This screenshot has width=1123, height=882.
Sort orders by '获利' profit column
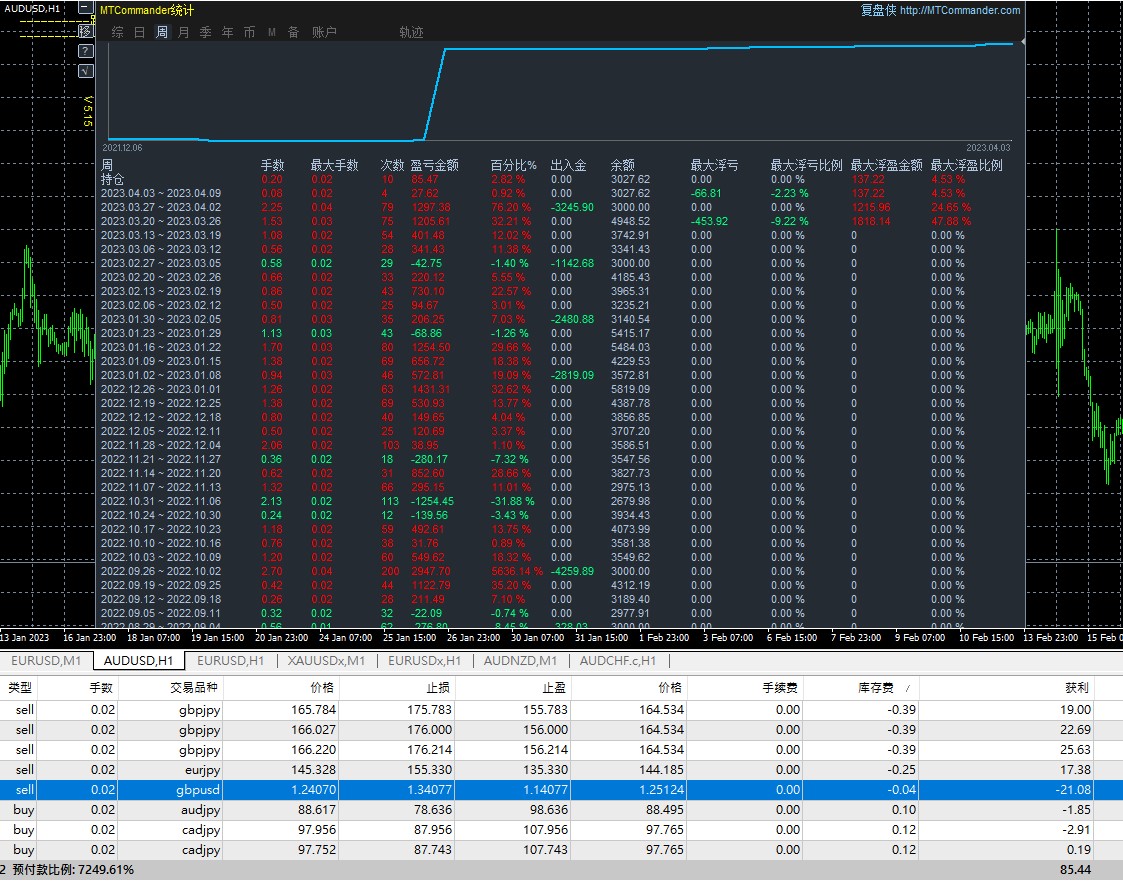click(x=1076, y=688)
